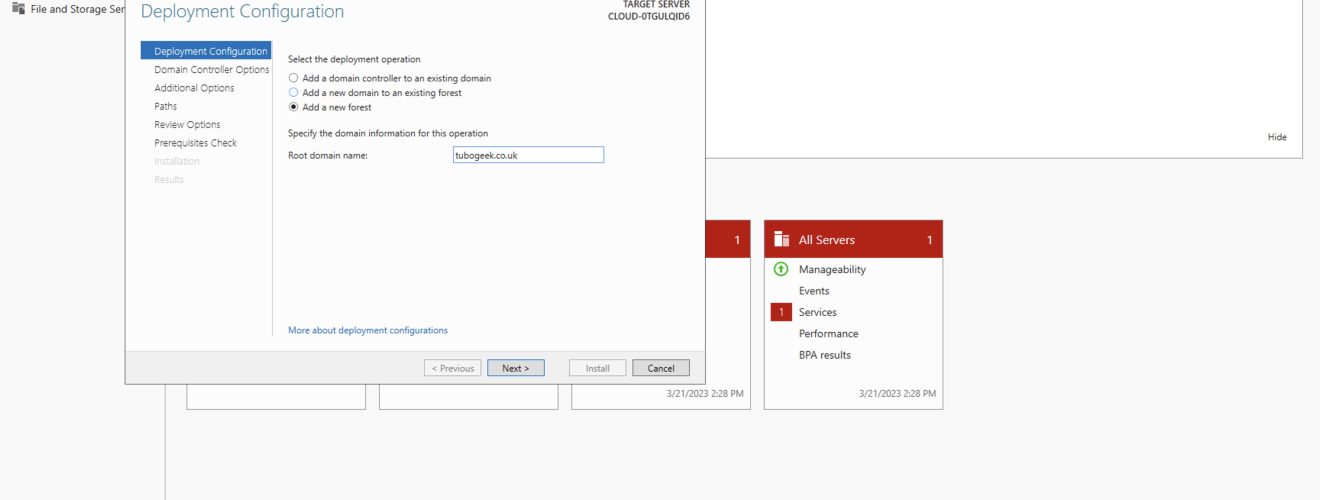Open the Paths step in sidebar
This screenshot has height=500, width=1320.
[x=165, y=106]
